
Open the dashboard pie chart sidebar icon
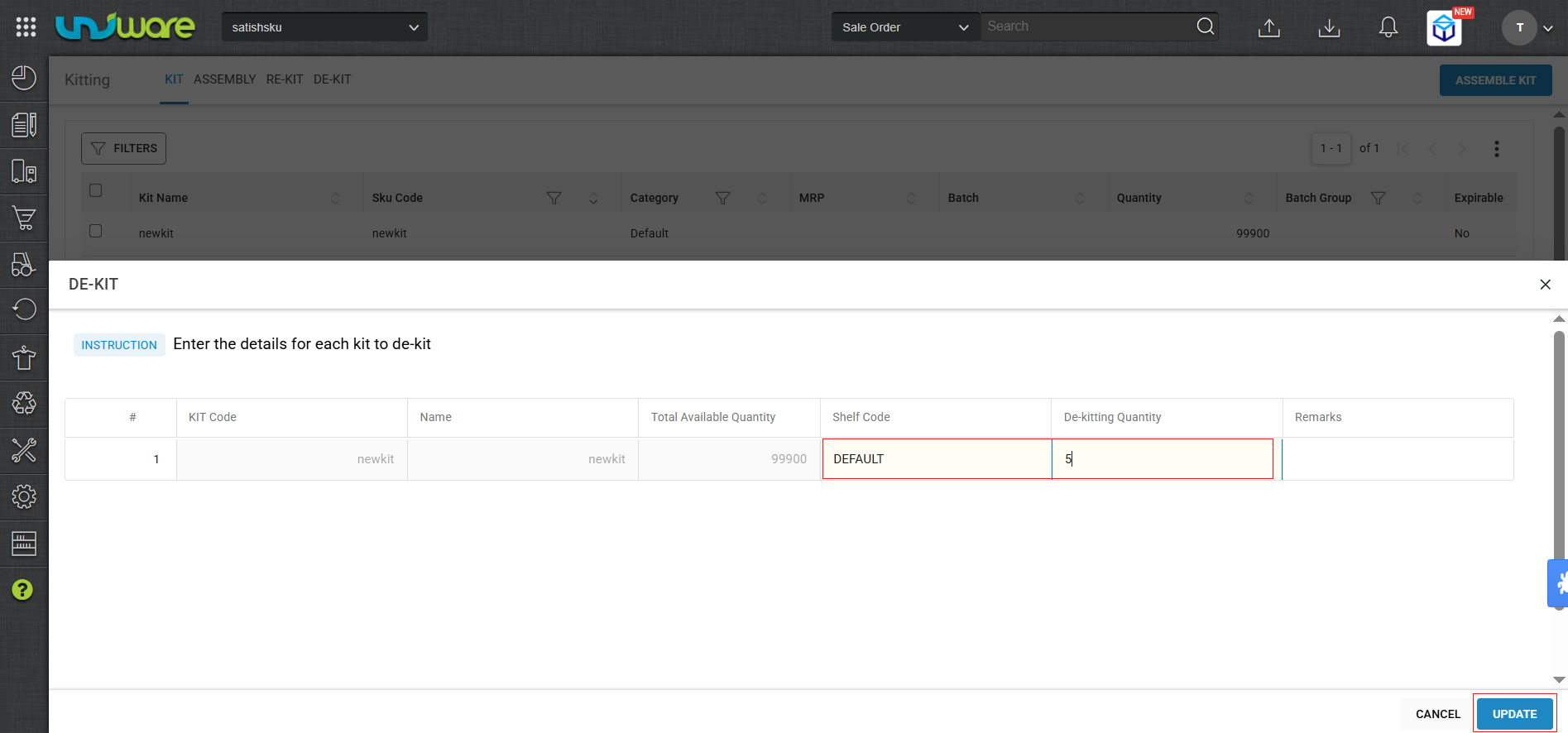pos(24,79)
